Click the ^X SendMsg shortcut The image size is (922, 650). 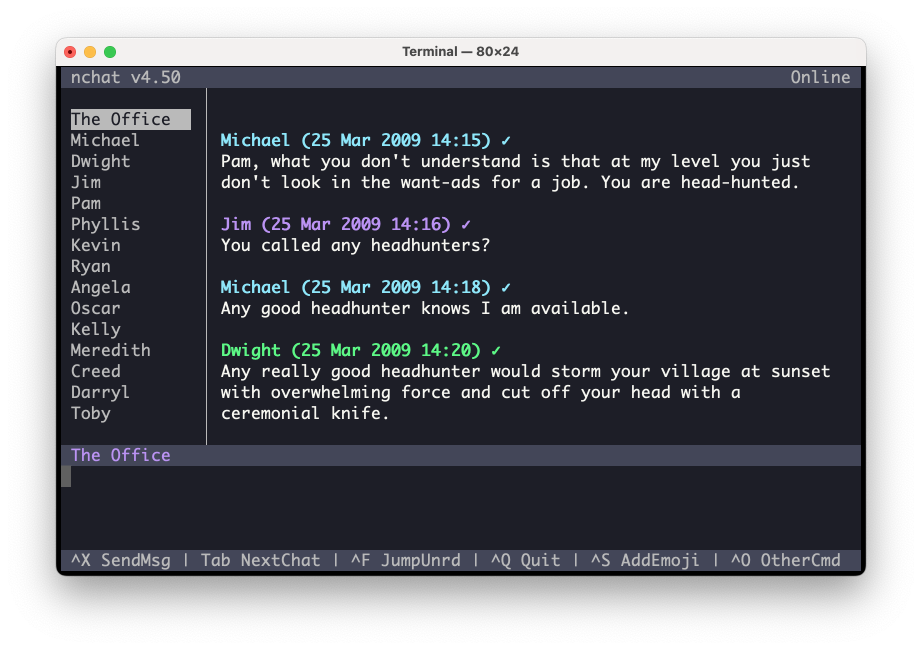121,560
